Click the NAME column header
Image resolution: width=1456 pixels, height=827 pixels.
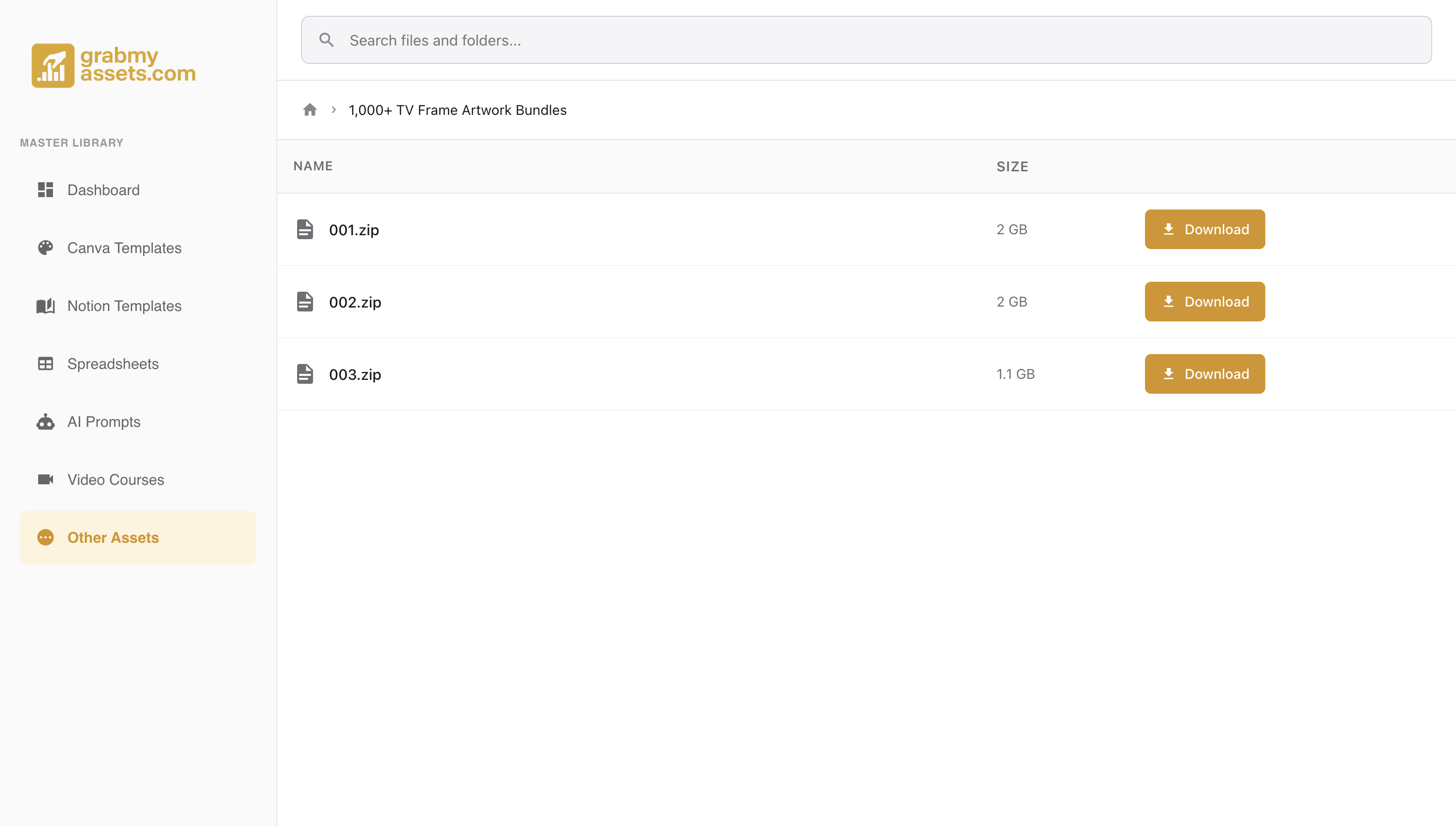(313, 166)
